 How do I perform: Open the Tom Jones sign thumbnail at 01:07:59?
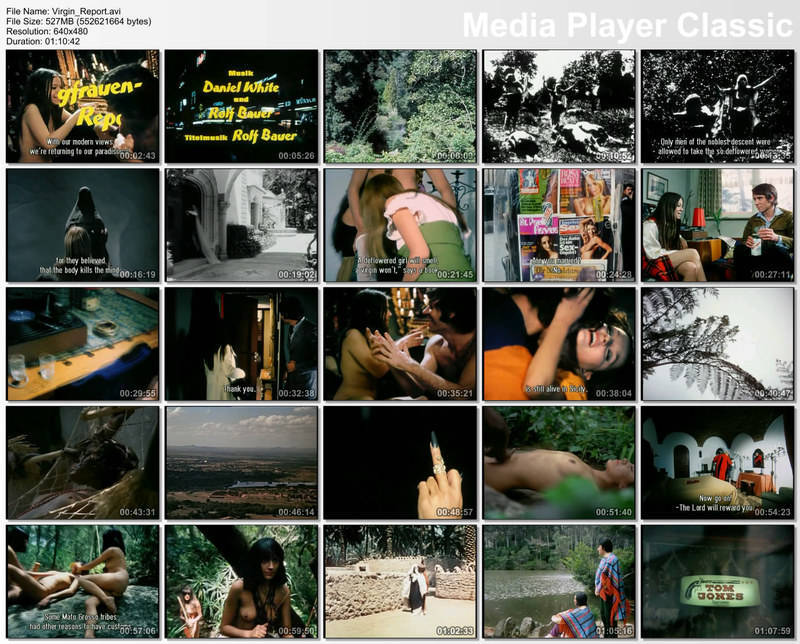click(x=718, y=582)
